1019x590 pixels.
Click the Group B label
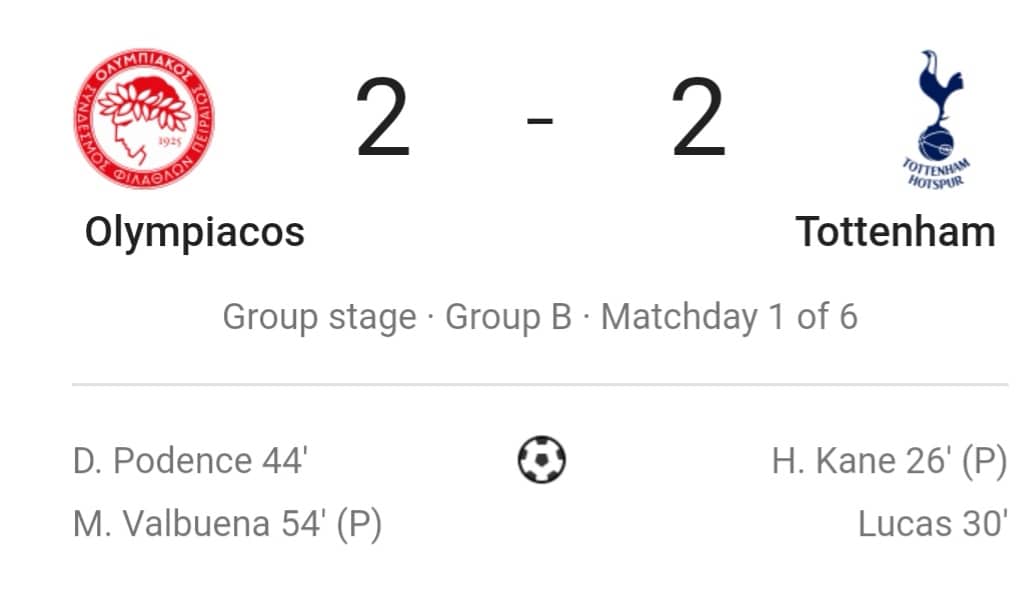point(508,317)
